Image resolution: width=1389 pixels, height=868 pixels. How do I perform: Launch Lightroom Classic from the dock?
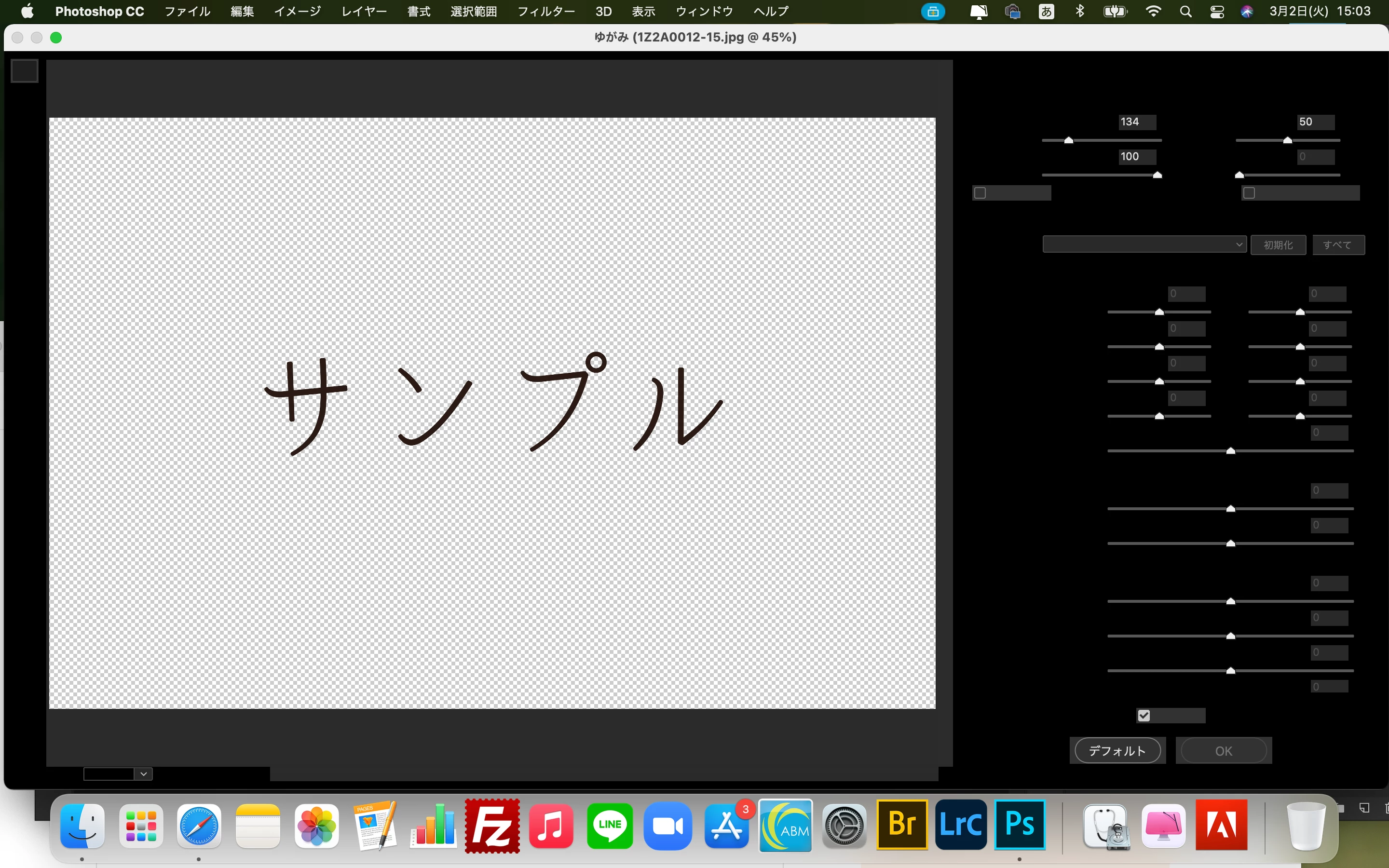click(x=960, y=825)
